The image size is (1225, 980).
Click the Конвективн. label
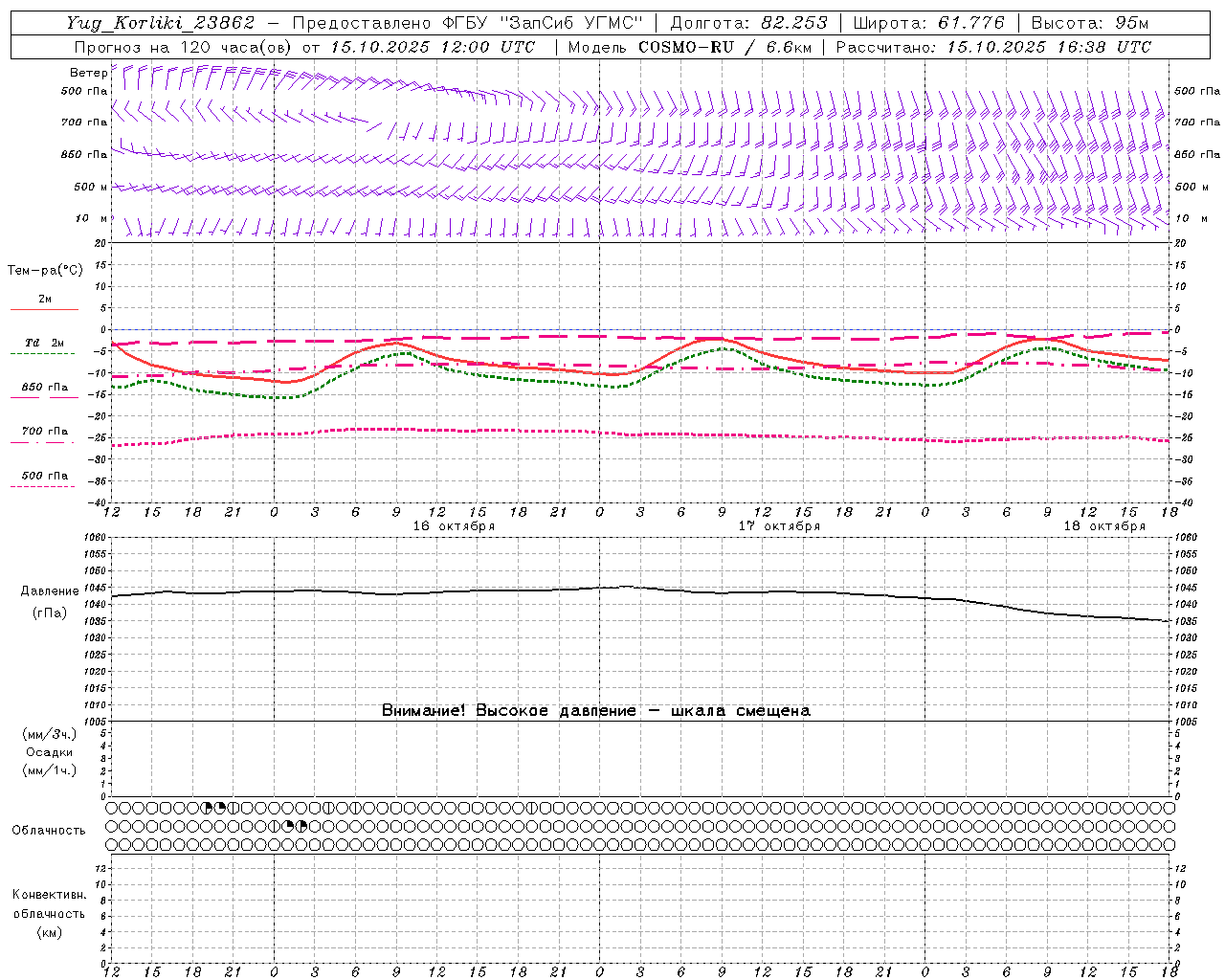pos(49,895)
